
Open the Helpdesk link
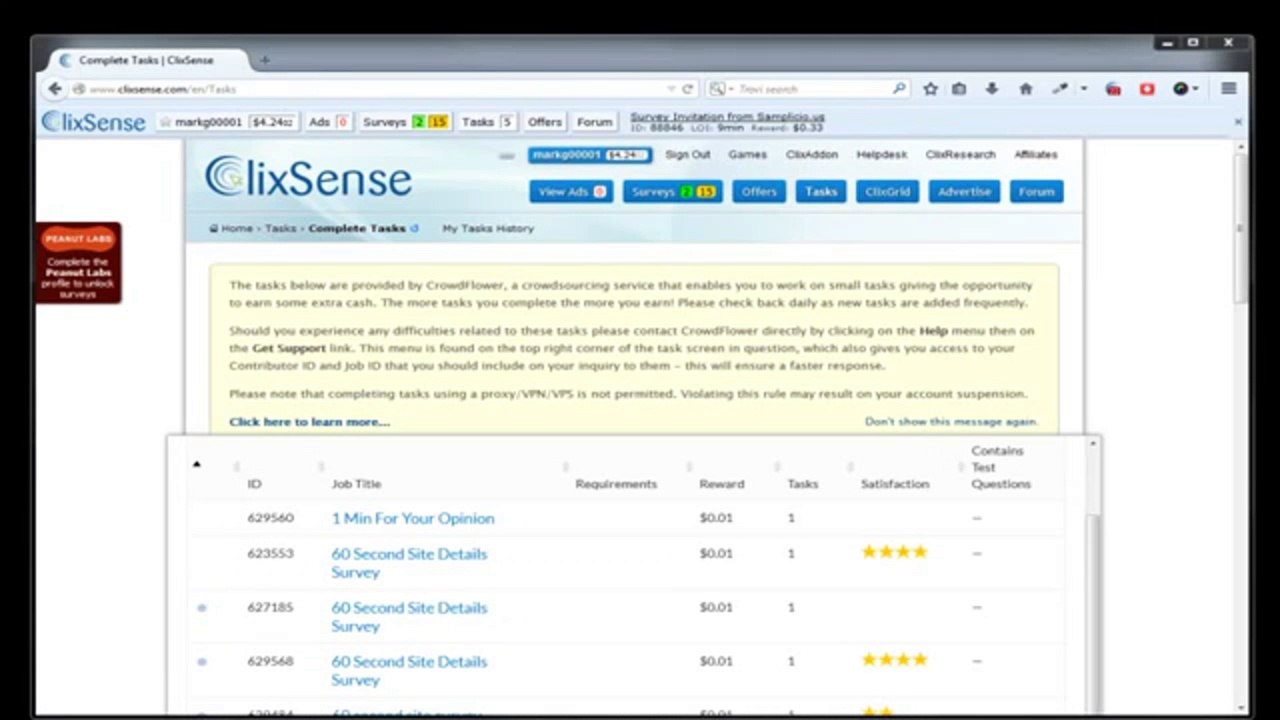[882, 155]
